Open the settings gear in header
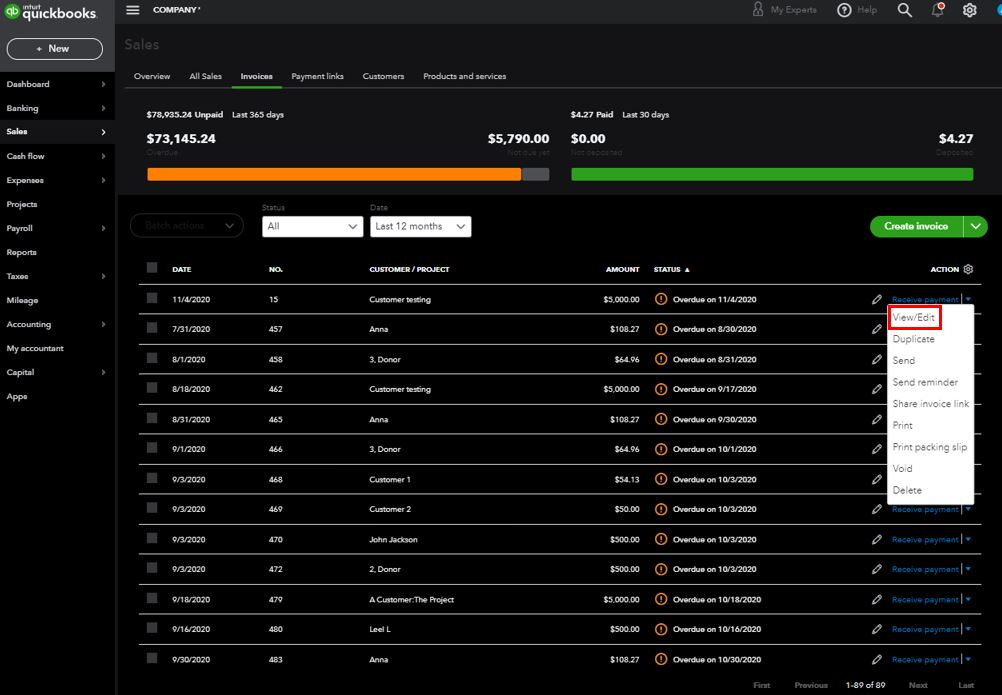 click(969, 10)
